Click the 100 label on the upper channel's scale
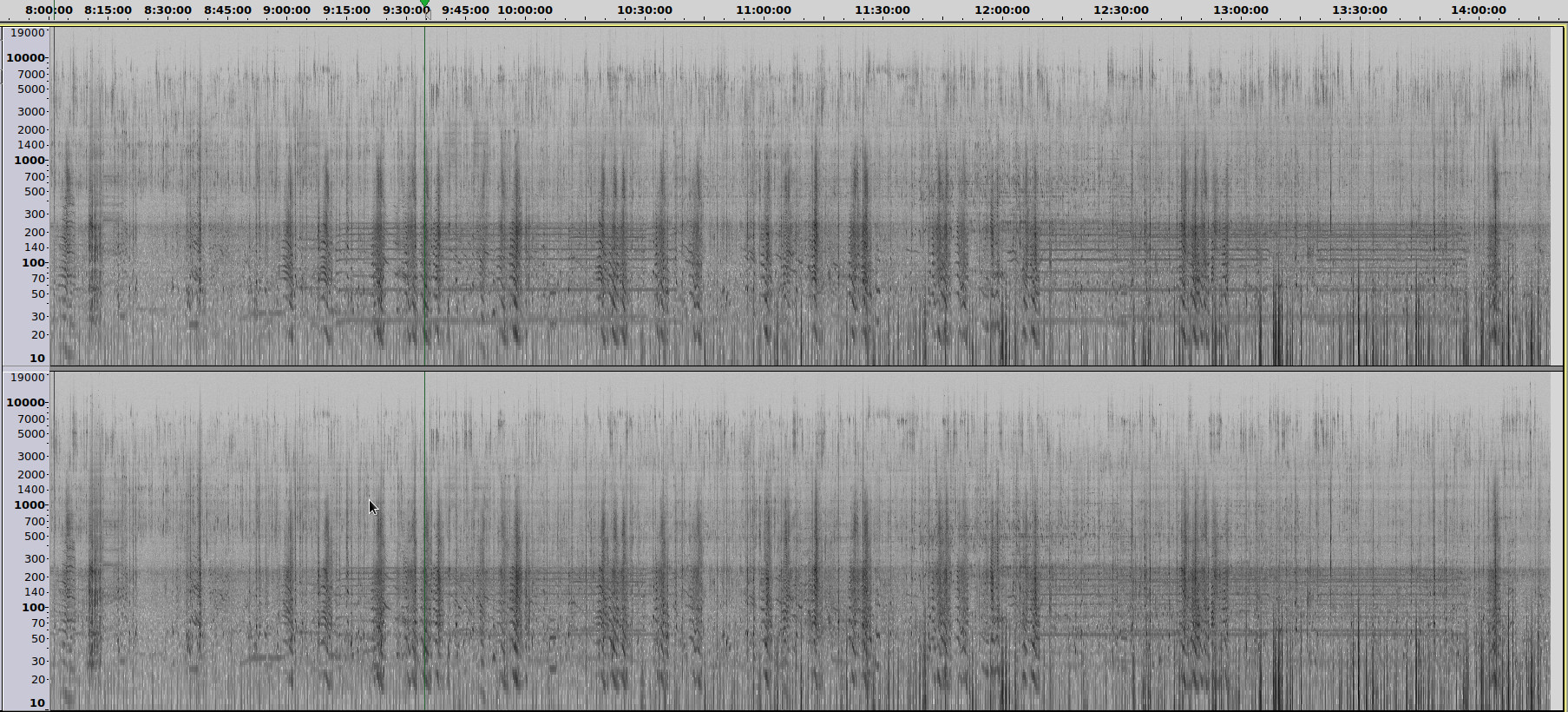 [33, 263]
